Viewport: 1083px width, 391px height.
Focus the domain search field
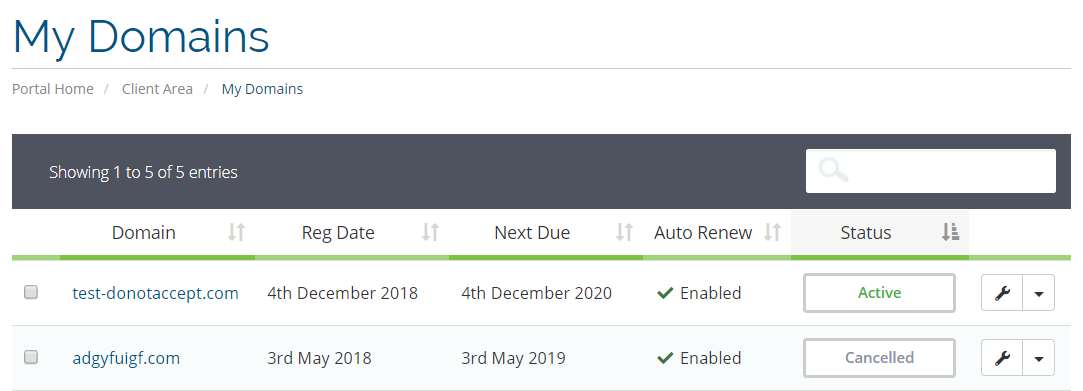930,171
